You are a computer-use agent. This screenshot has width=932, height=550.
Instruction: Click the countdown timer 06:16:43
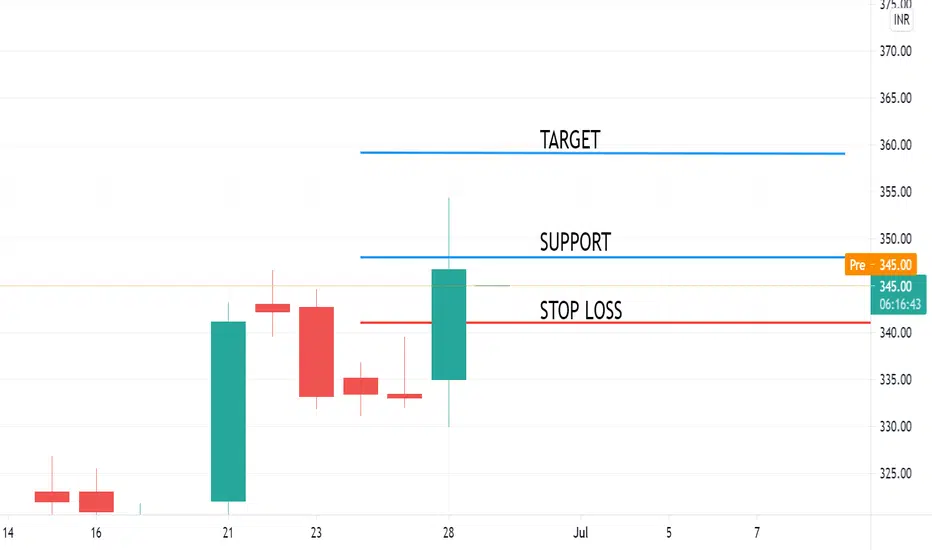point(900,304)
